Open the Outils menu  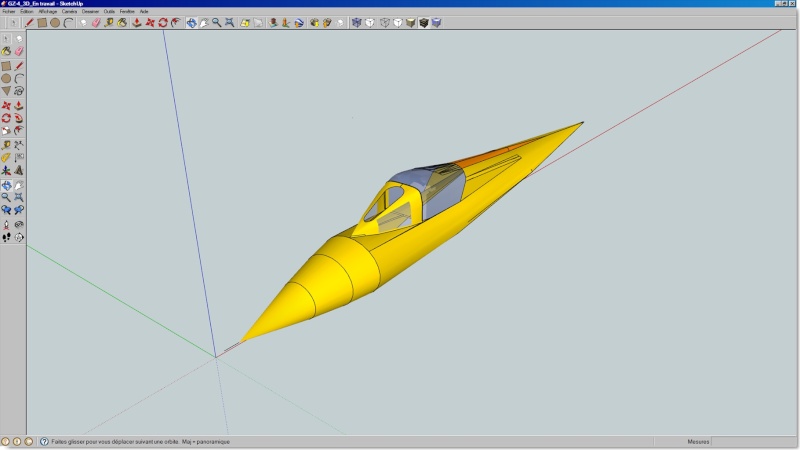(109, 11)
